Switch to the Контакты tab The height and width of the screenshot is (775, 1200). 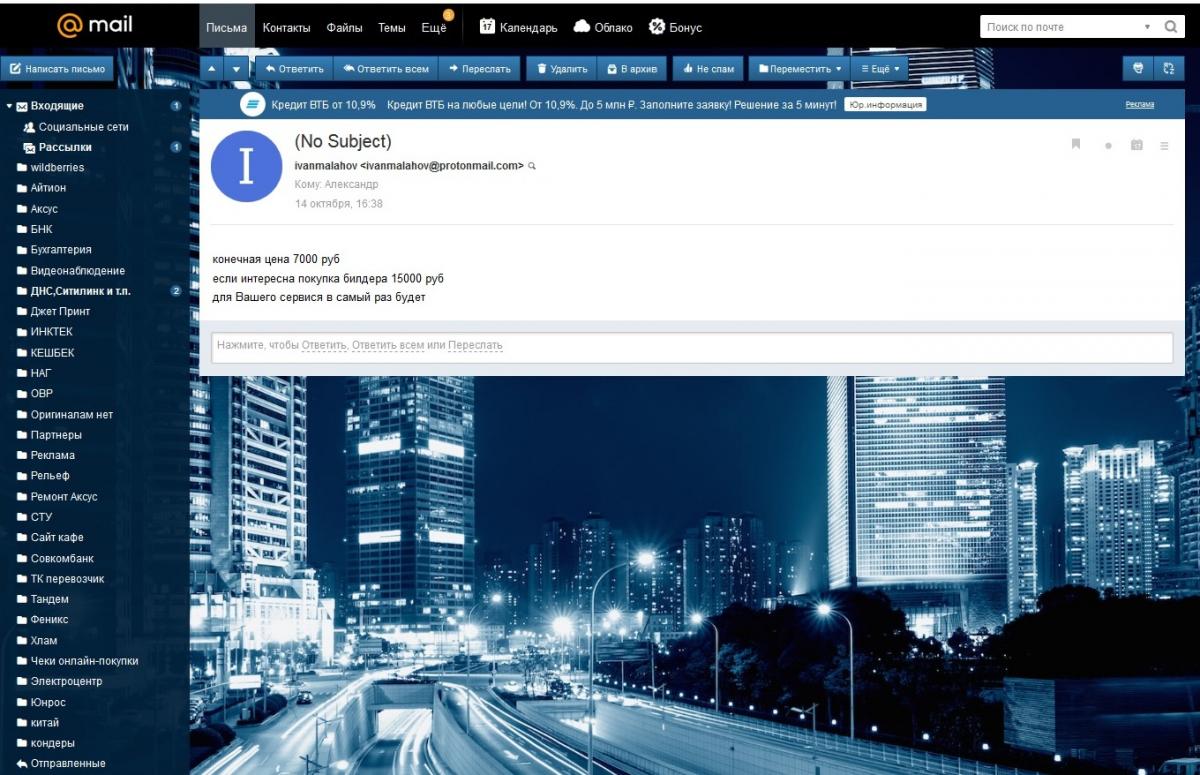[286, 28]
